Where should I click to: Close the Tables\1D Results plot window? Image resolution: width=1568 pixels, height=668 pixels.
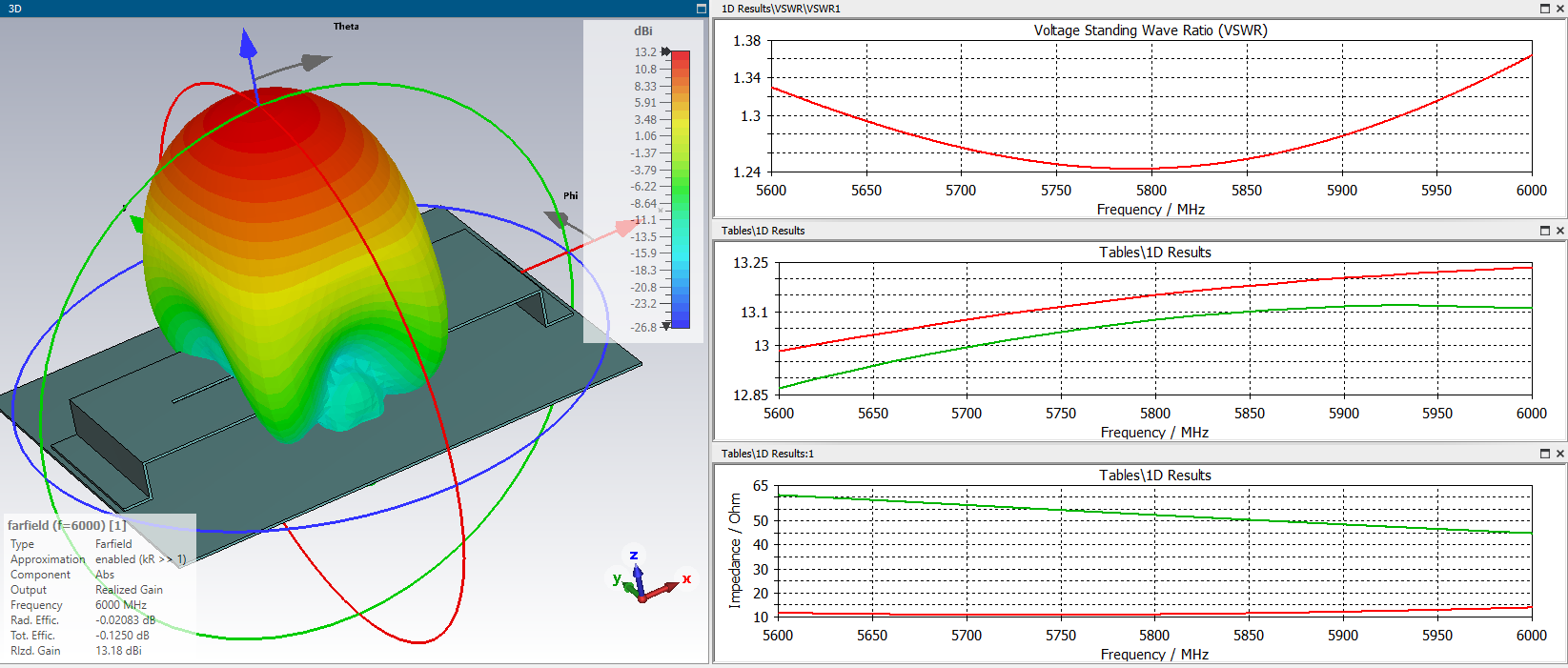tap(1560, 231)
